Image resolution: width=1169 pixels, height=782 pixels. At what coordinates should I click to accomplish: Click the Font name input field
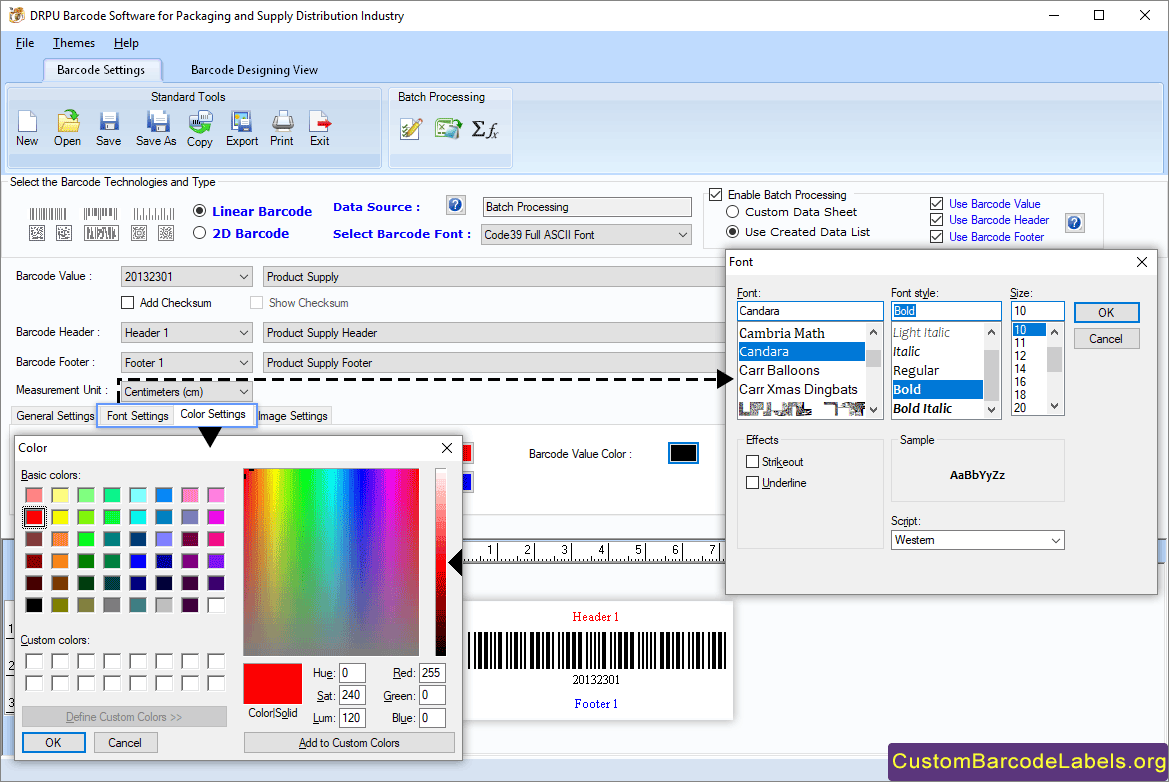tap(810, 311)
